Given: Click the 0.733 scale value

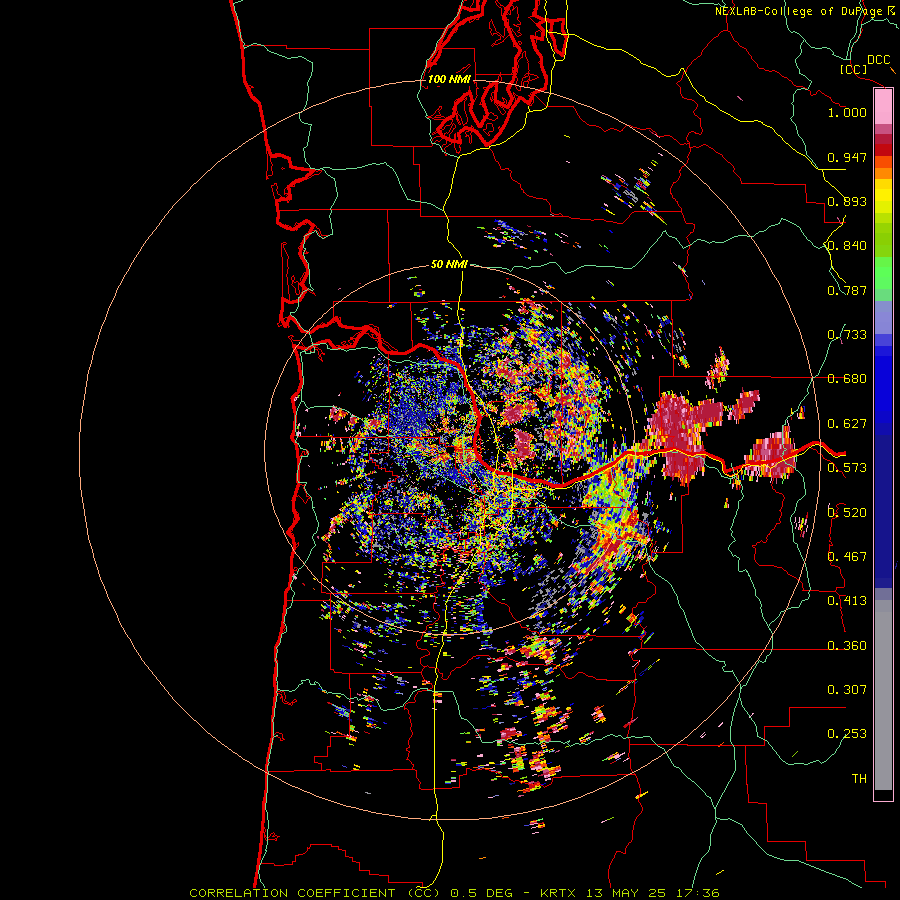Looking at the screenshot, I should (847, 335).
